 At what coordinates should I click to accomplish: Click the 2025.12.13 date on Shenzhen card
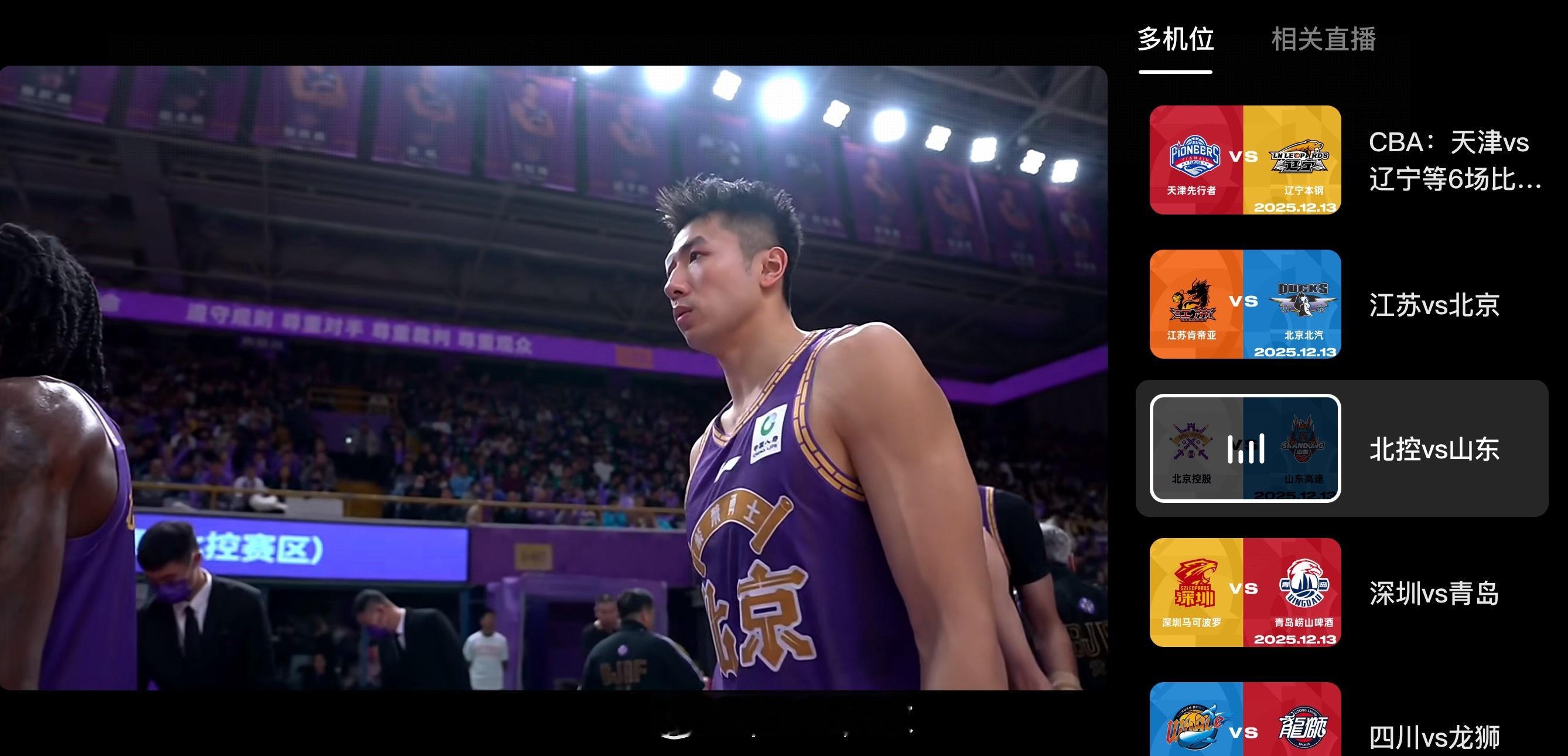point(1294,639)
